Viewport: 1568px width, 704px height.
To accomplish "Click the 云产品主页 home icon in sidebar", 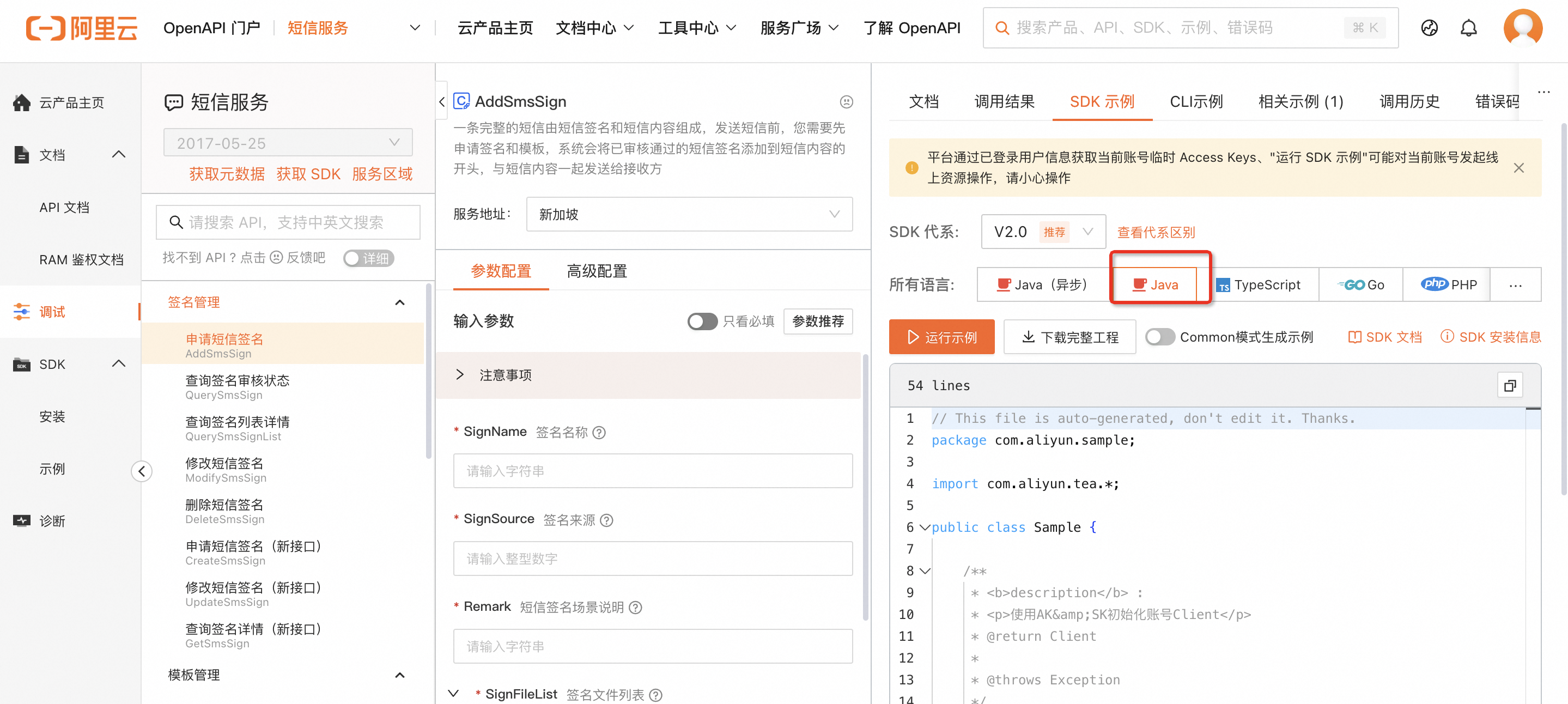I will (x=21, y=102).
